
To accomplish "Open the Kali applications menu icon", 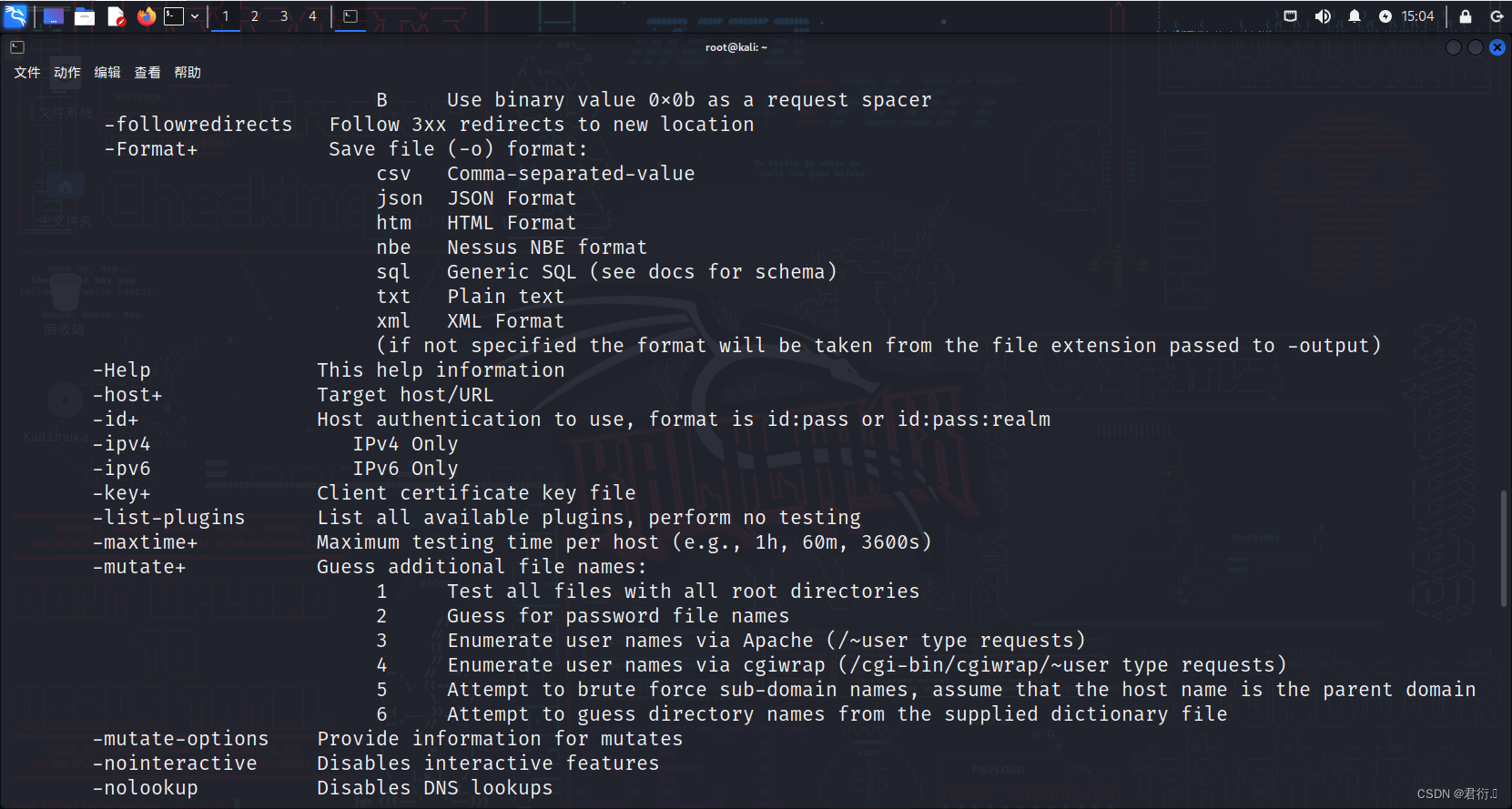I will coord(15,15).
